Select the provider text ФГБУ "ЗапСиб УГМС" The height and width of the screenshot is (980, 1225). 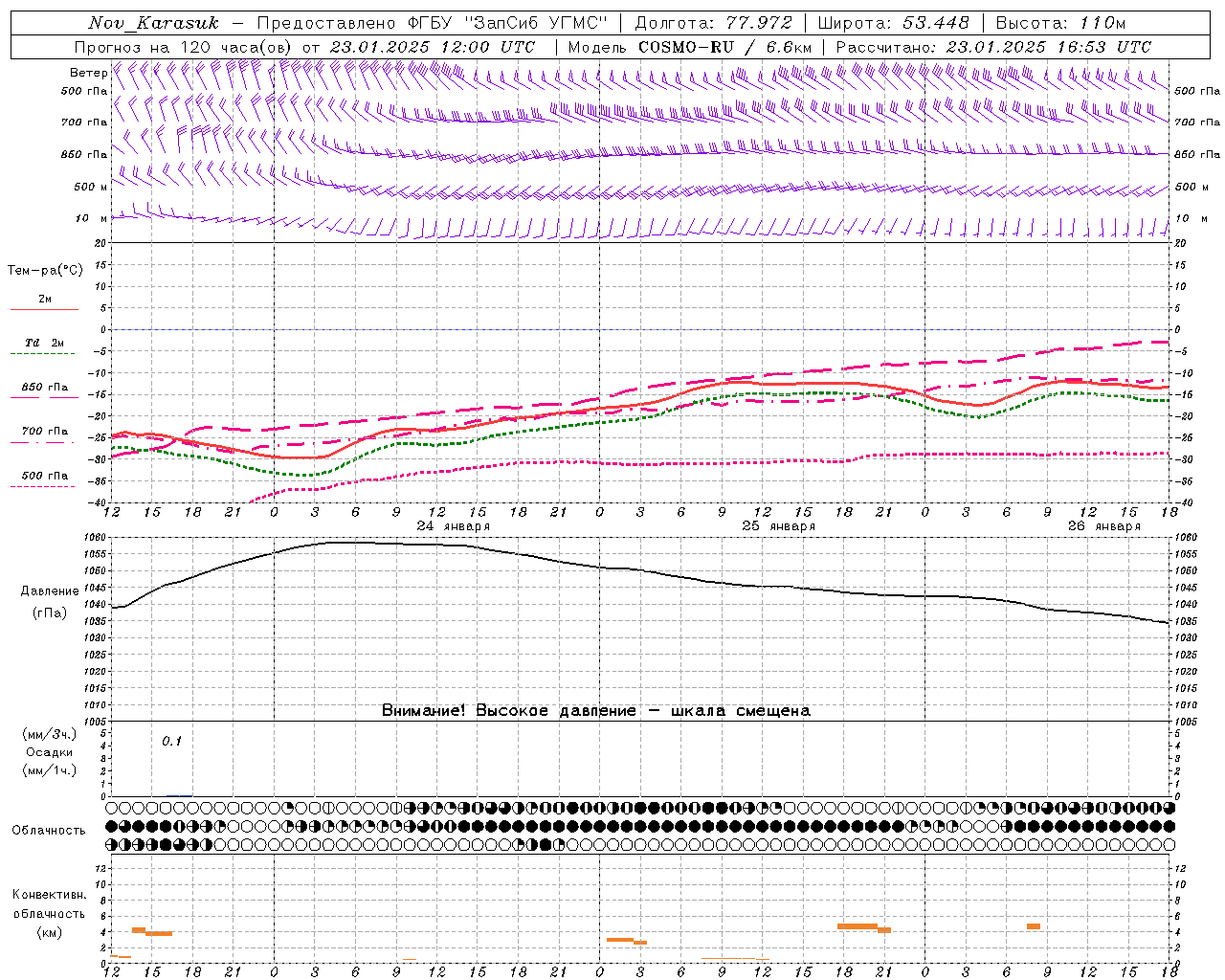[507, 23]
